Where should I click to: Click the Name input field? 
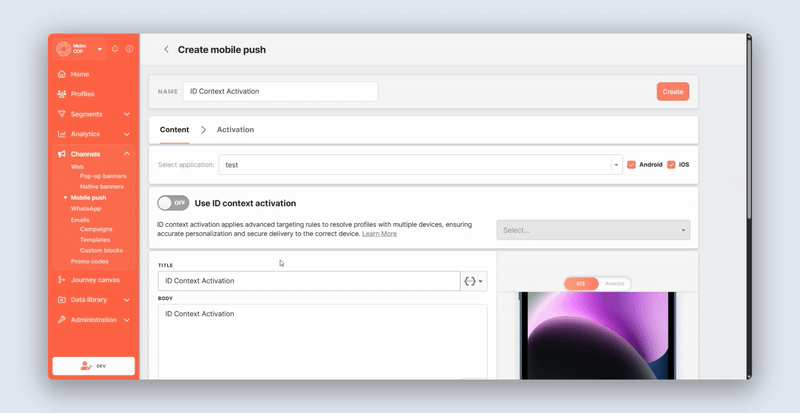click(280, 91)
